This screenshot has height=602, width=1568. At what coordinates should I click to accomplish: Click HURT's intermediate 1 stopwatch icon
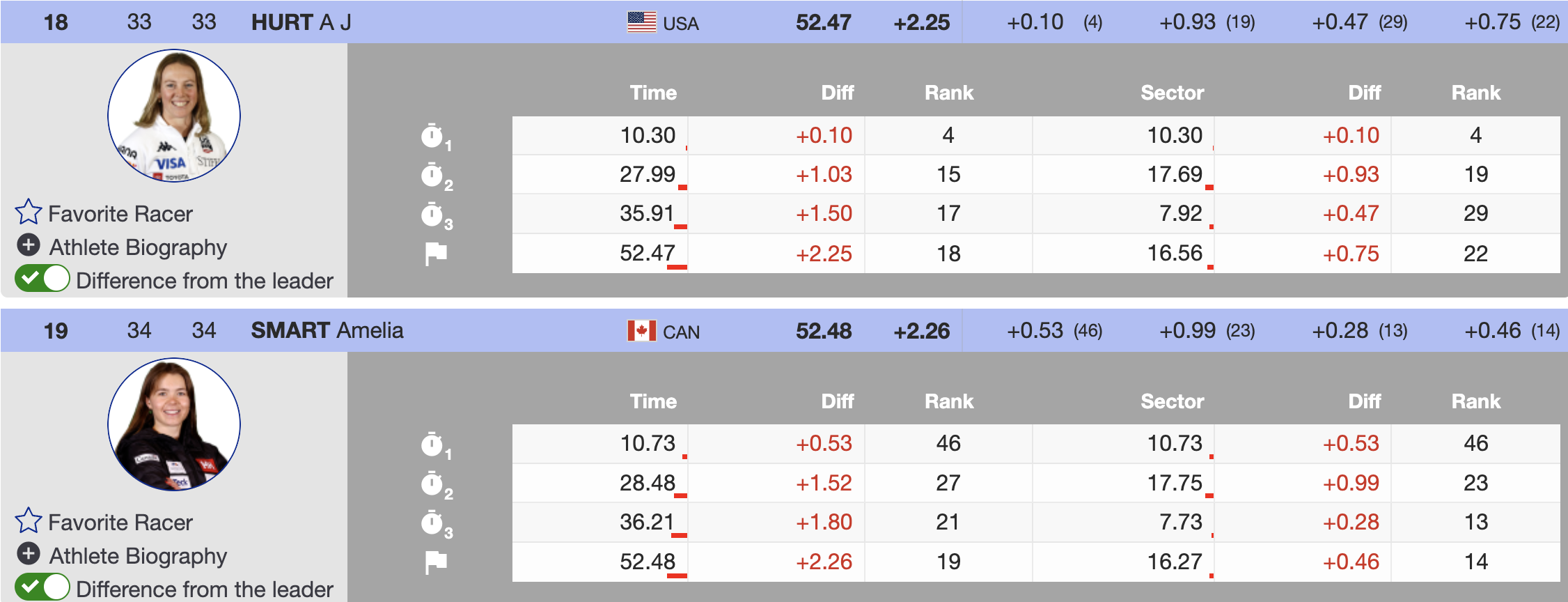pos(433,136)
